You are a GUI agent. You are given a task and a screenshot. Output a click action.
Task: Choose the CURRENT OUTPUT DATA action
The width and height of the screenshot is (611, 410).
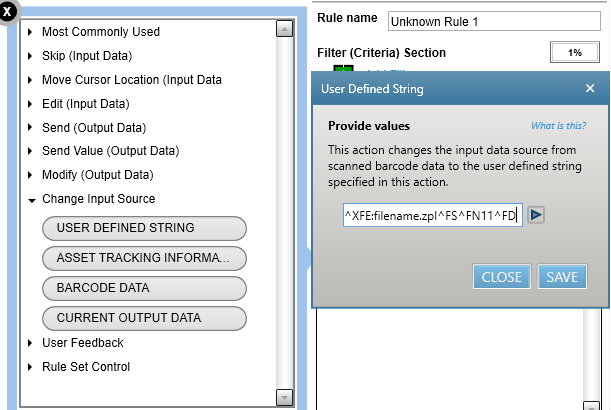coord(144,318)
